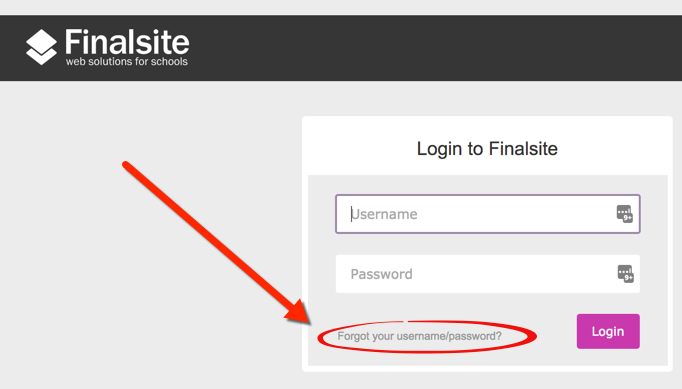Click the Finalsite stacked-layers logo icon

(x=41, y=47)
